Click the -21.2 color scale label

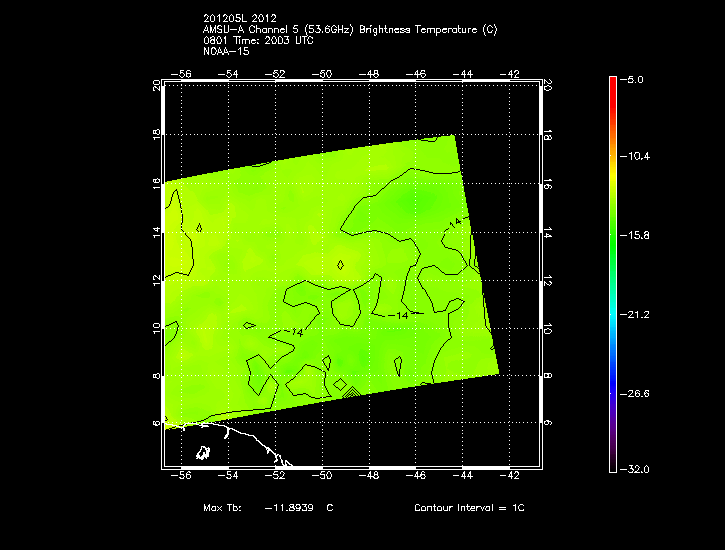(x=636, y=314)
